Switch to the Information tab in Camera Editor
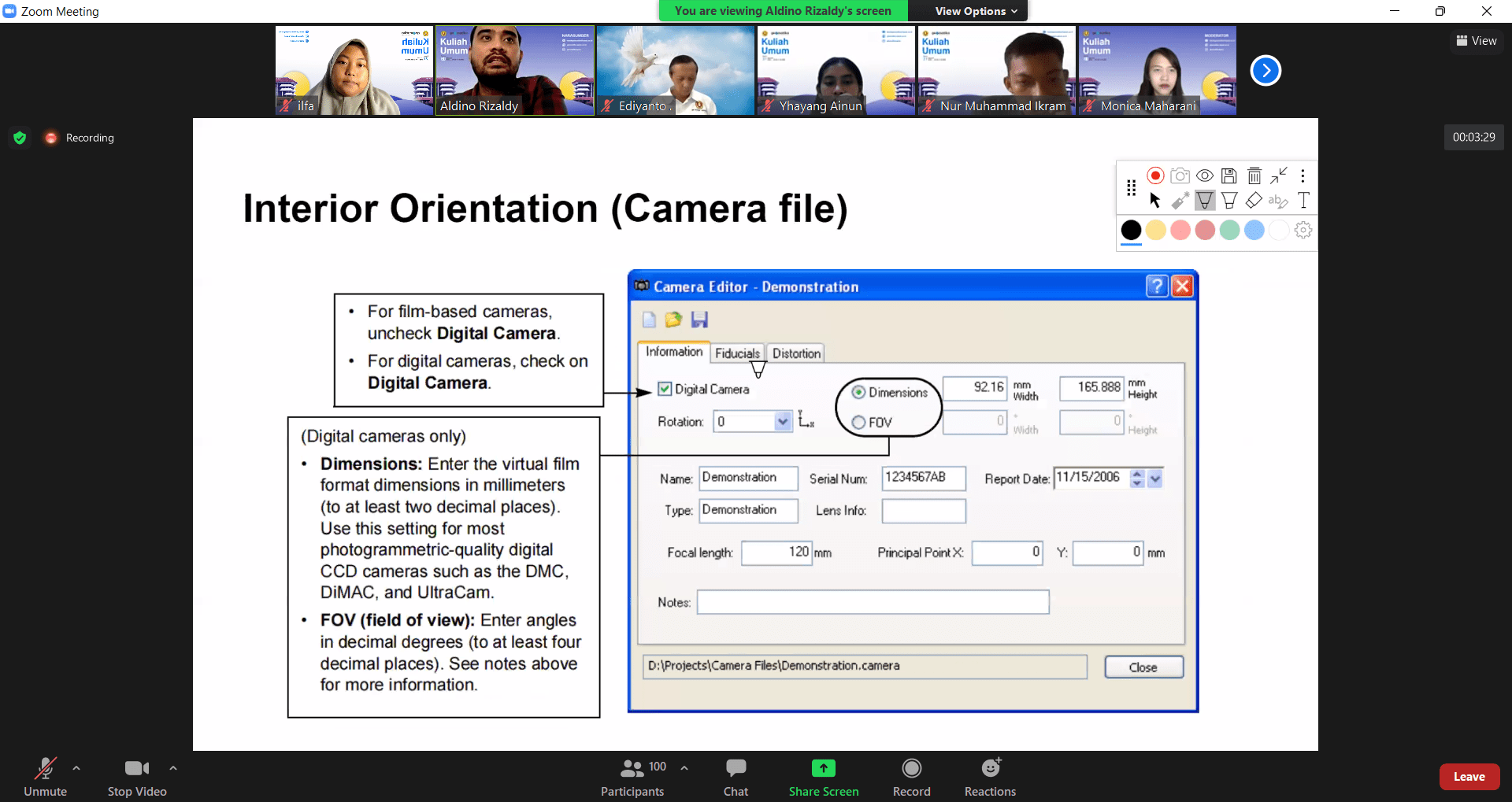Screen dimensions: 1512x802 (674, 352)
